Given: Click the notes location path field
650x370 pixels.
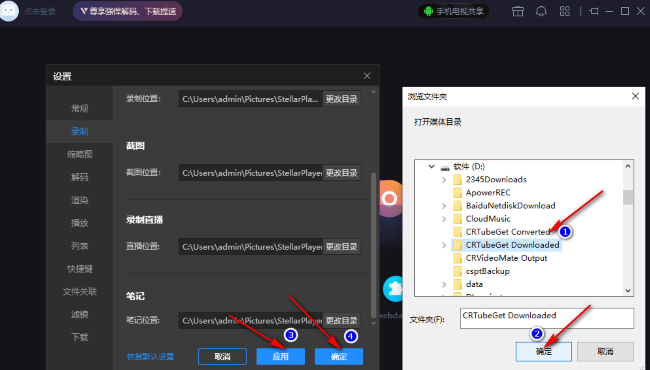Looking at the screenshot, I should pyautogui.click(x=250, y=320).
